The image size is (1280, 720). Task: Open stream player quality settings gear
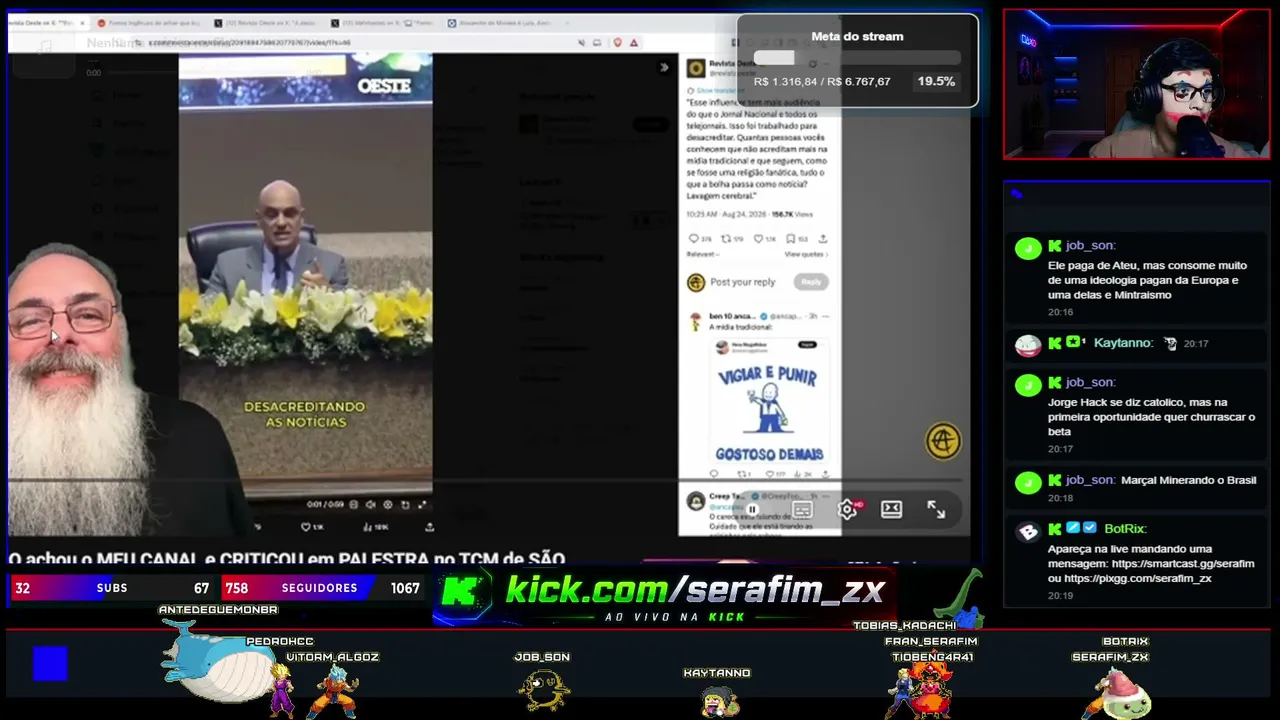click(847, 509)
